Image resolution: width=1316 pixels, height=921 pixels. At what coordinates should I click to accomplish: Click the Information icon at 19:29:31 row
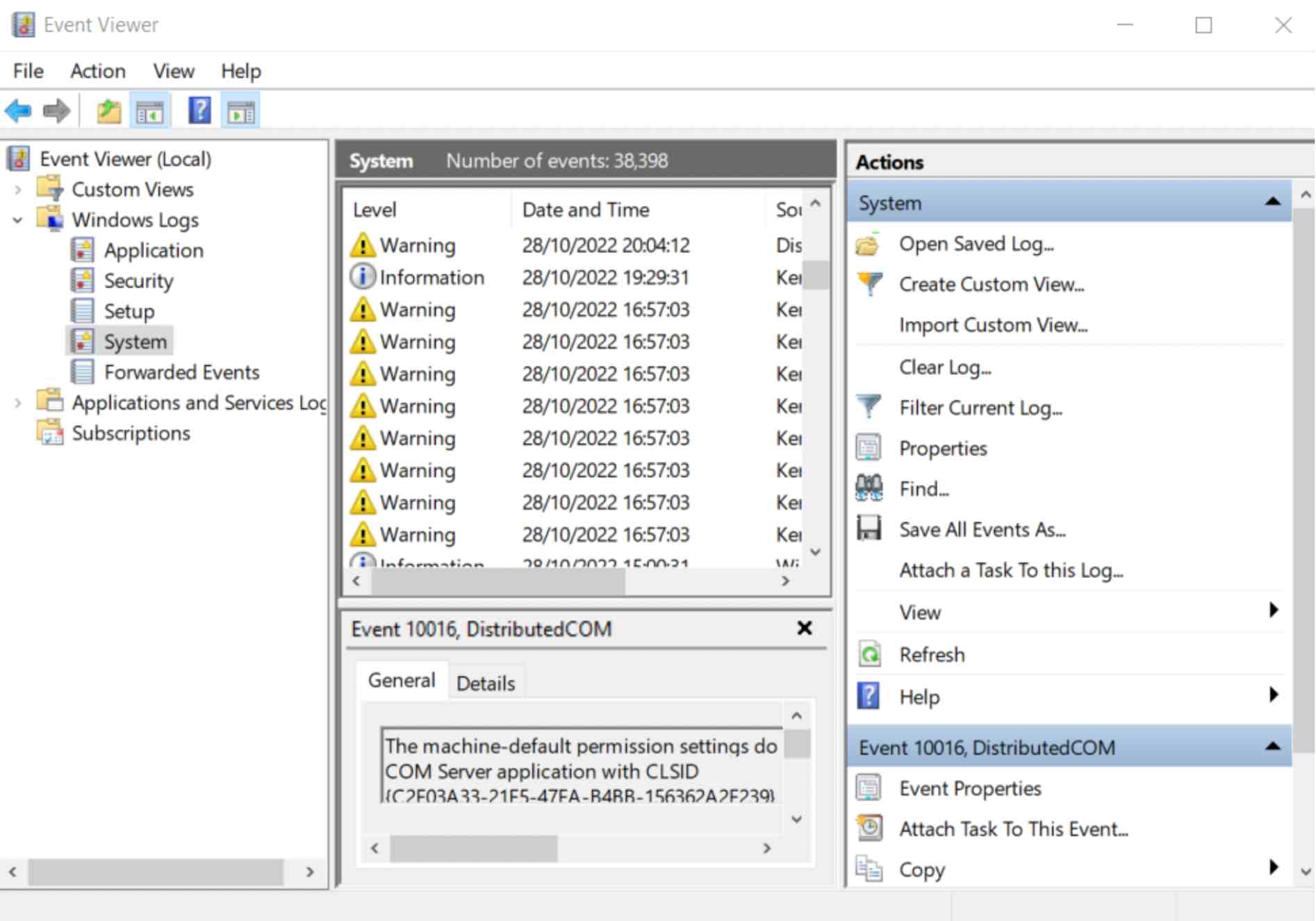[x=363, y=276]
